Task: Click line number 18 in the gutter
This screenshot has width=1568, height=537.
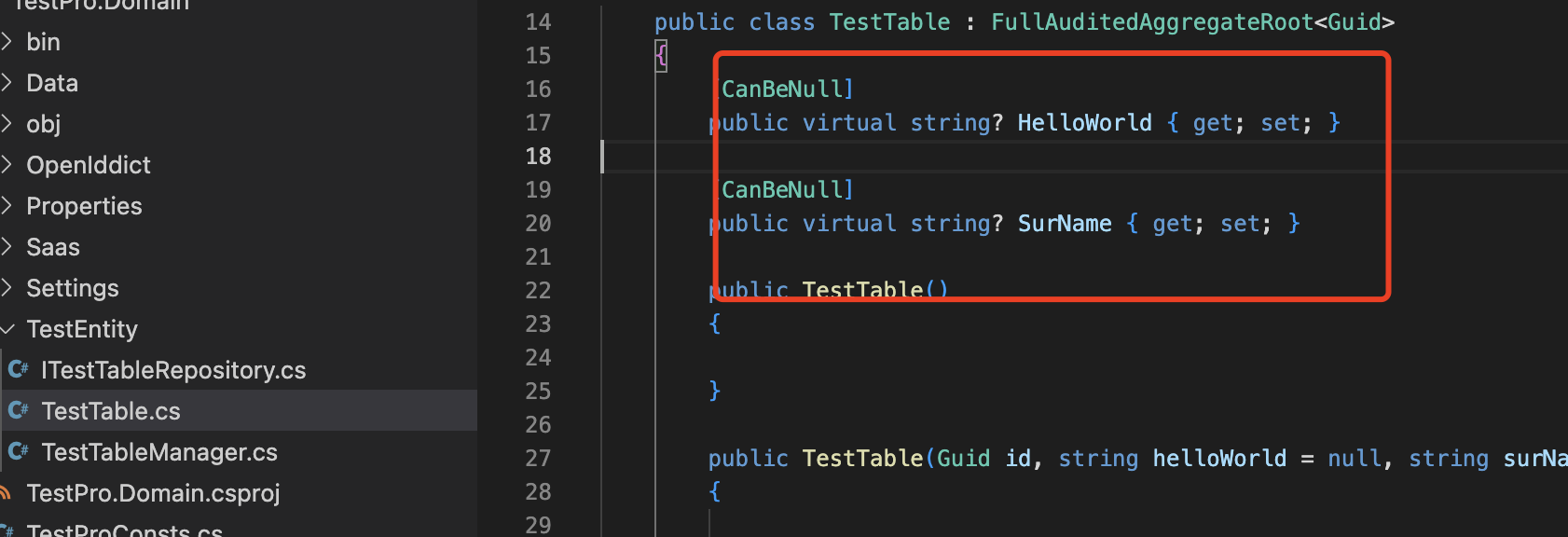Action: tap(538, 156)
